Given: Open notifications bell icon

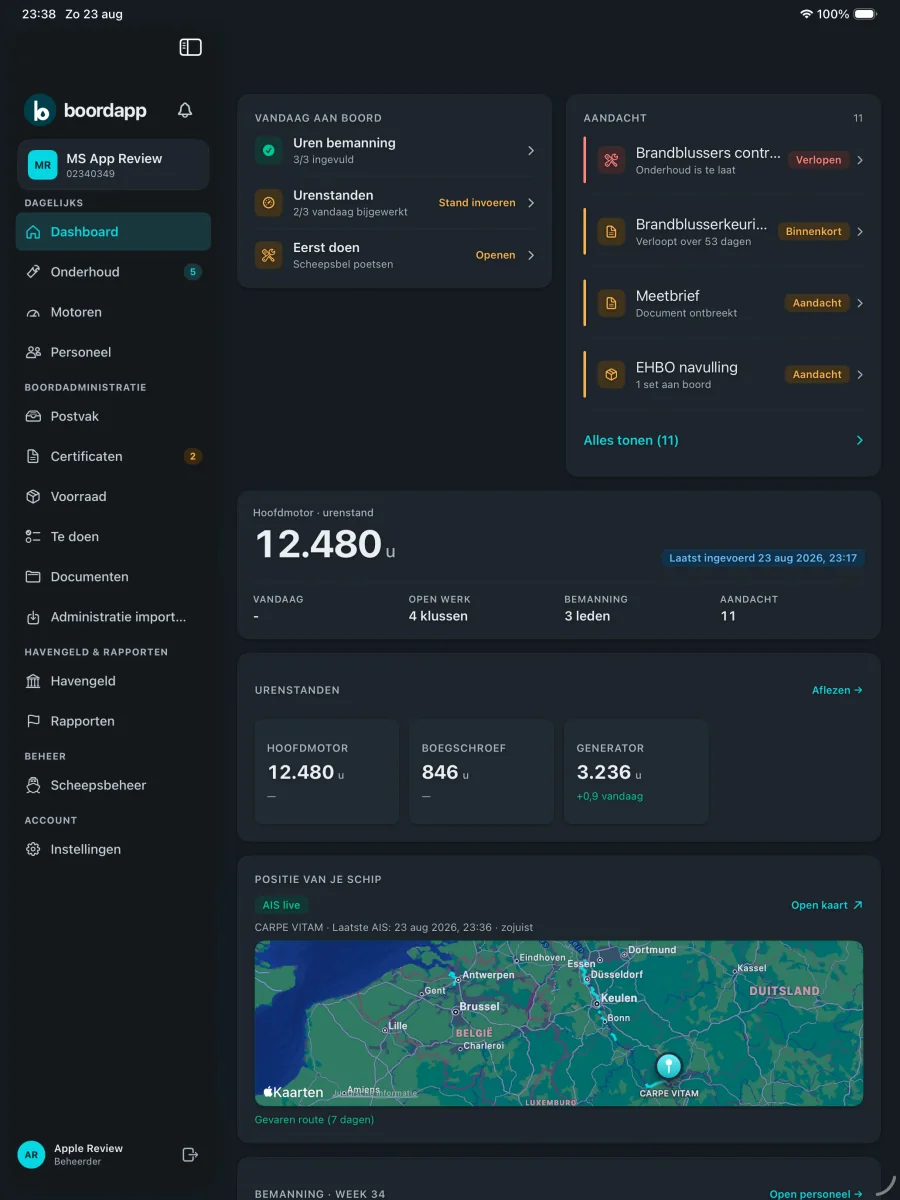Looking at the screenshot, I should coord(185,110).
